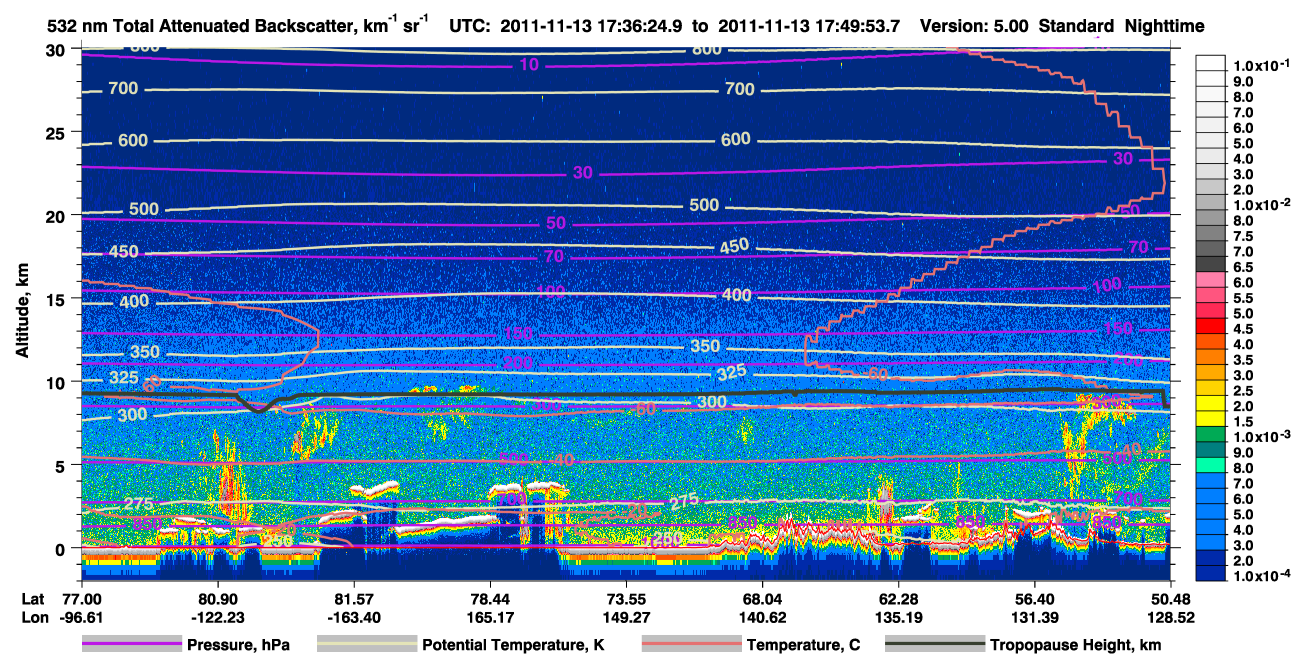Screen dimensions: 1300x667
Task: Click the altitude axis tick label 5
Action: [62, 465]
